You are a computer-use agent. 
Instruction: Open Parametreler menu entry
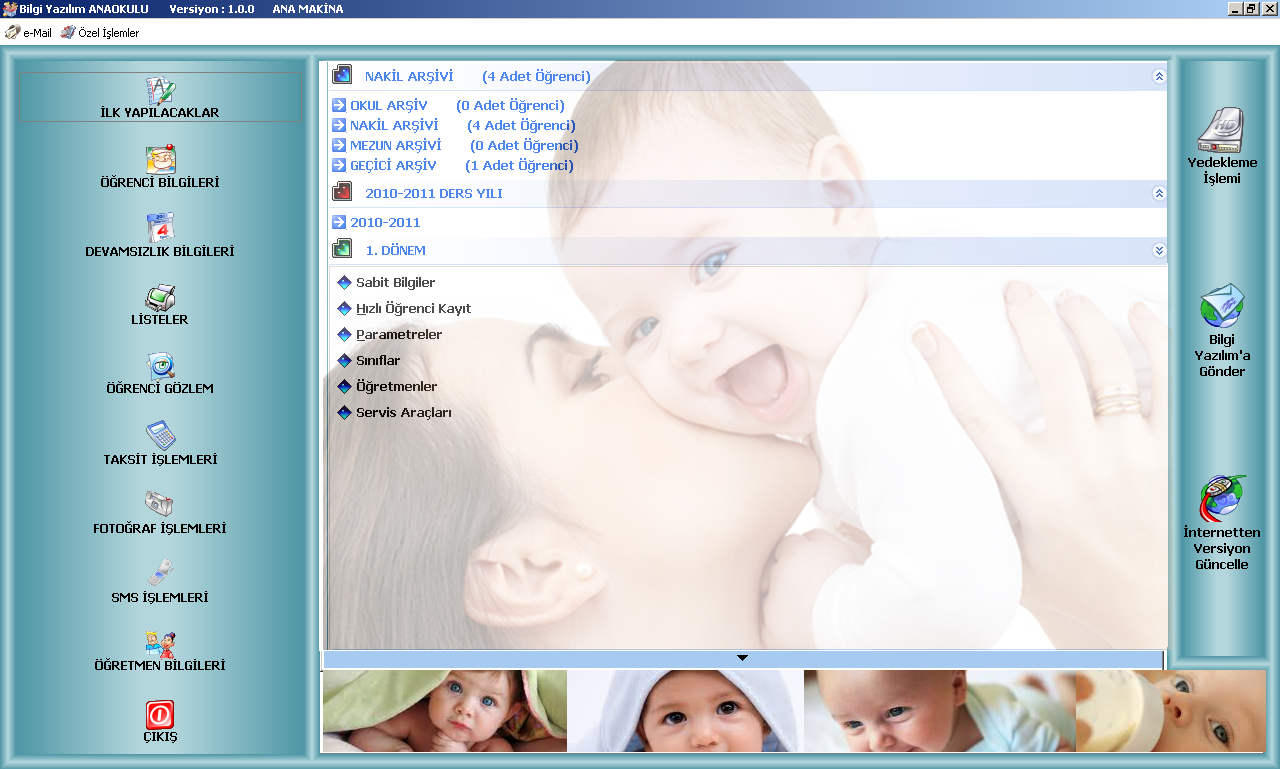tap(399, 335)
